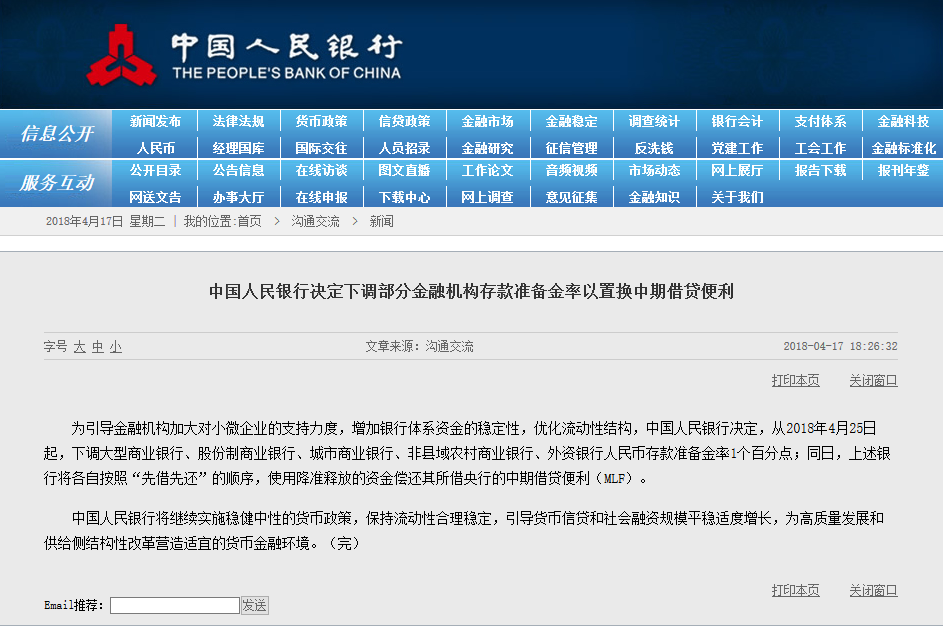Click article title about 存款准备金率

(x=472, y=292)
